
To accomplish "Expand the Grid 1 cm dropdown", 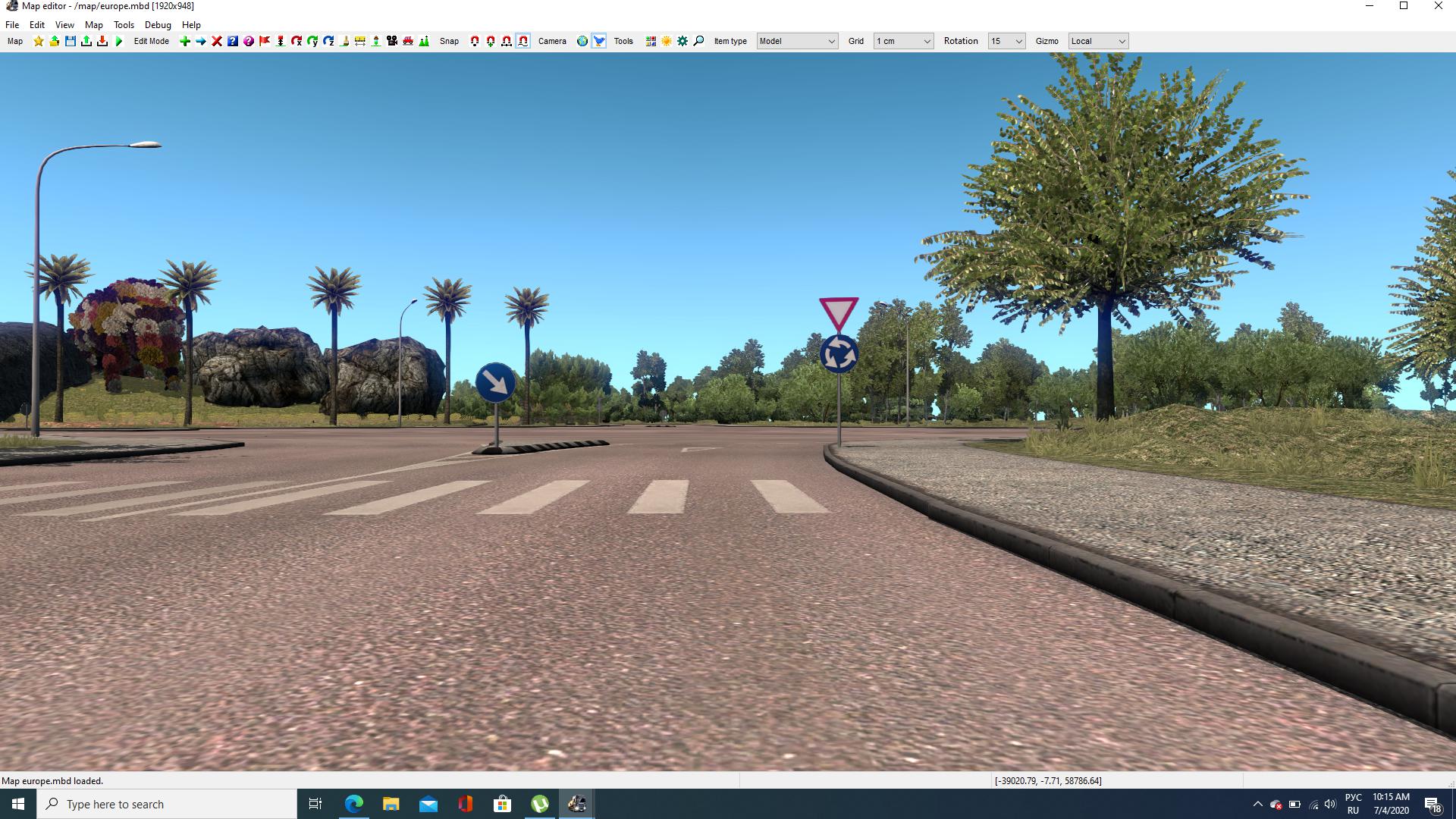I will coord(903,41).
